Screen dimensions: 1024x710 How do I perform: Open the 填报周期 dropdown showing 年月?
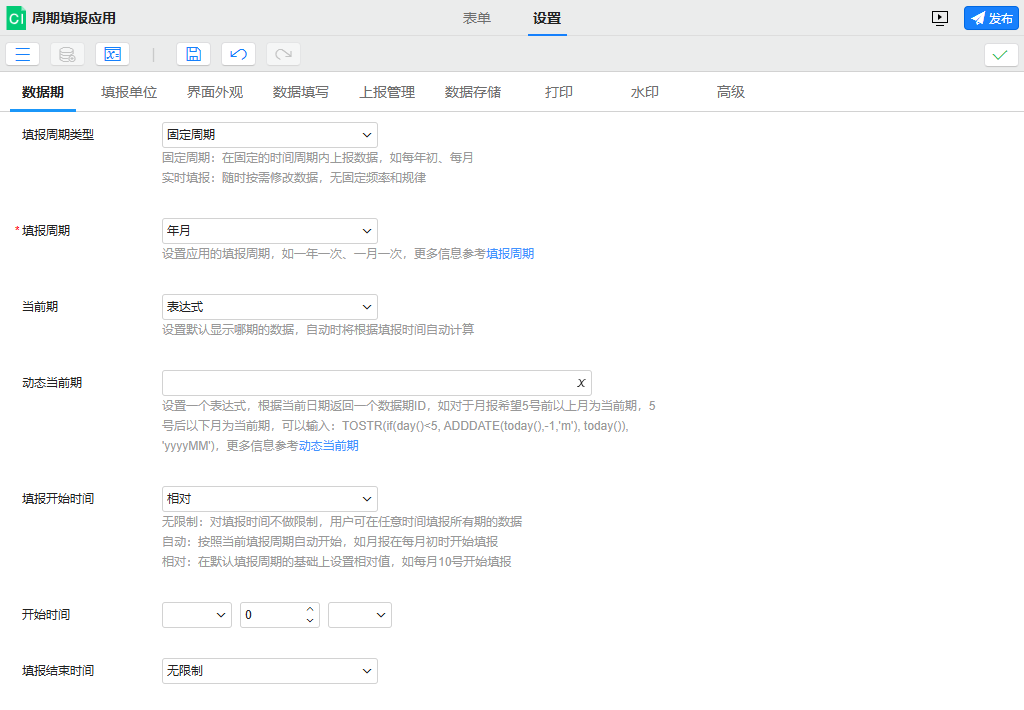point(269,230)
